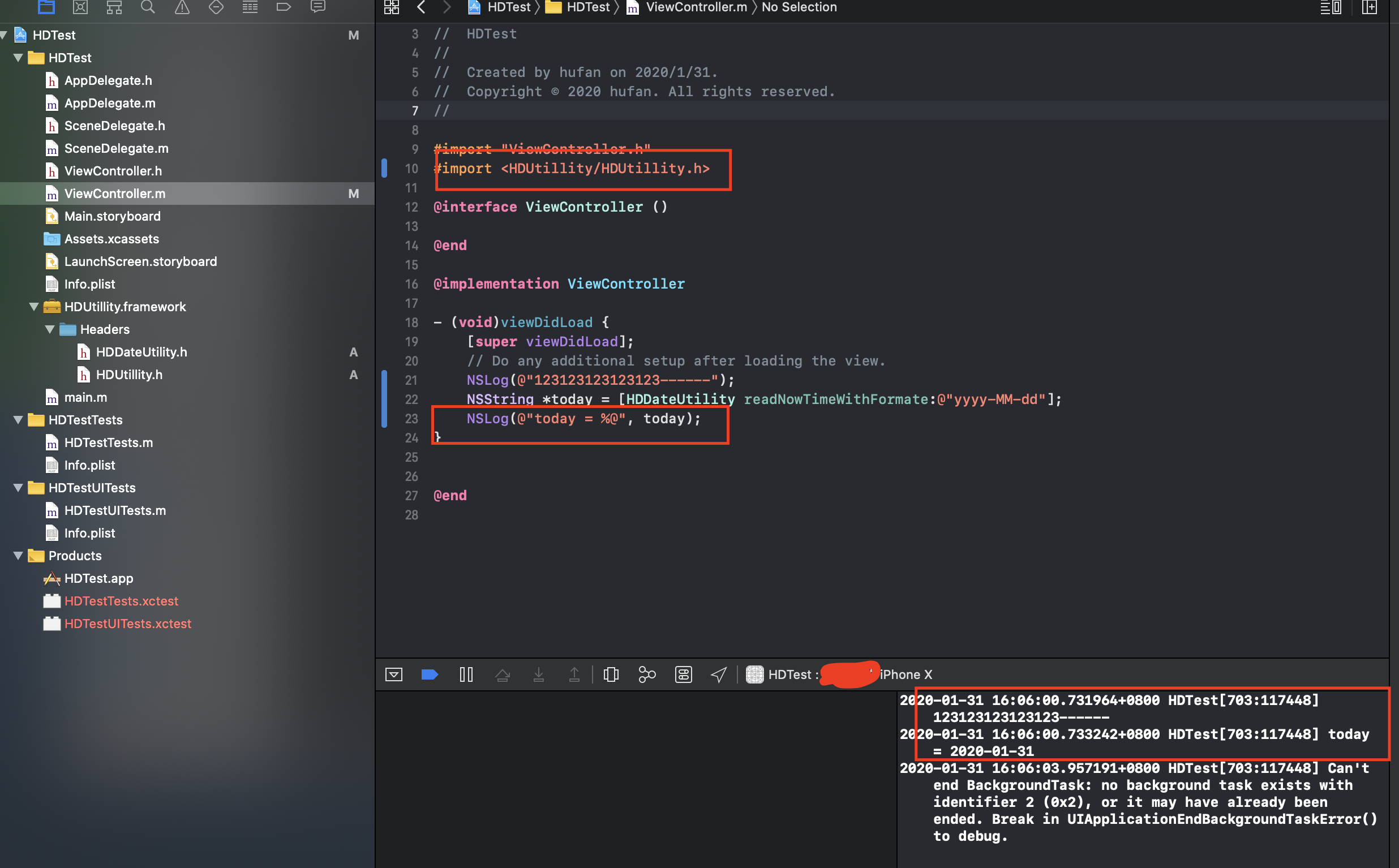The height and width of the screenshot is (868, 1399).
Task: Toggle breakpoints activation in debug bar
Action: click(430, 674)
